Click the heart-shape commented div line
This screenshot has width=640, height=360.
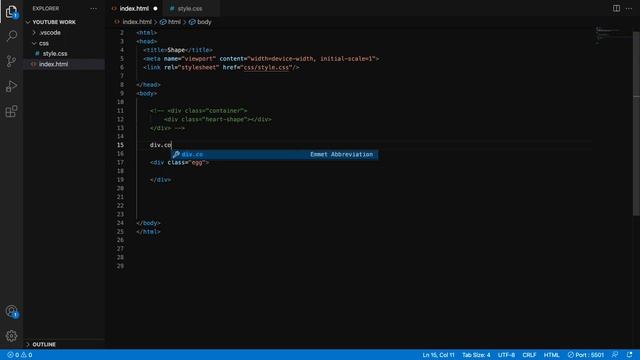tap(218, 120)
